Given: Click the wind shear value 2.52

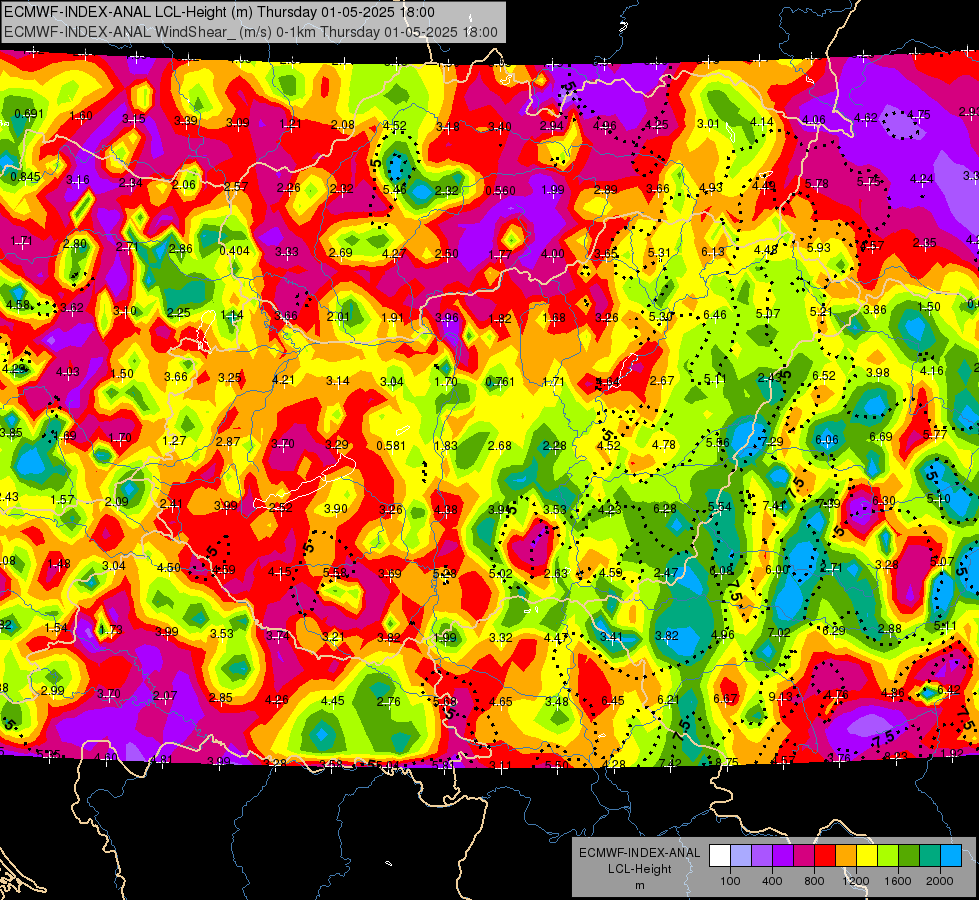Looking at the screenshot, I should click(280, 508).
